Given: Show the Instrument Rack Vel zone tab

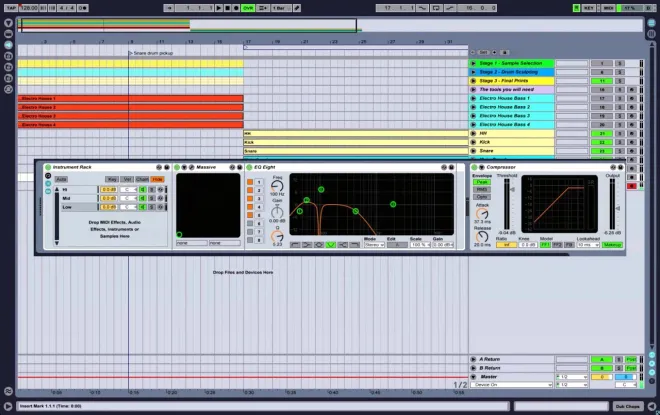Looking at the screenshot, I should (127, 179).
